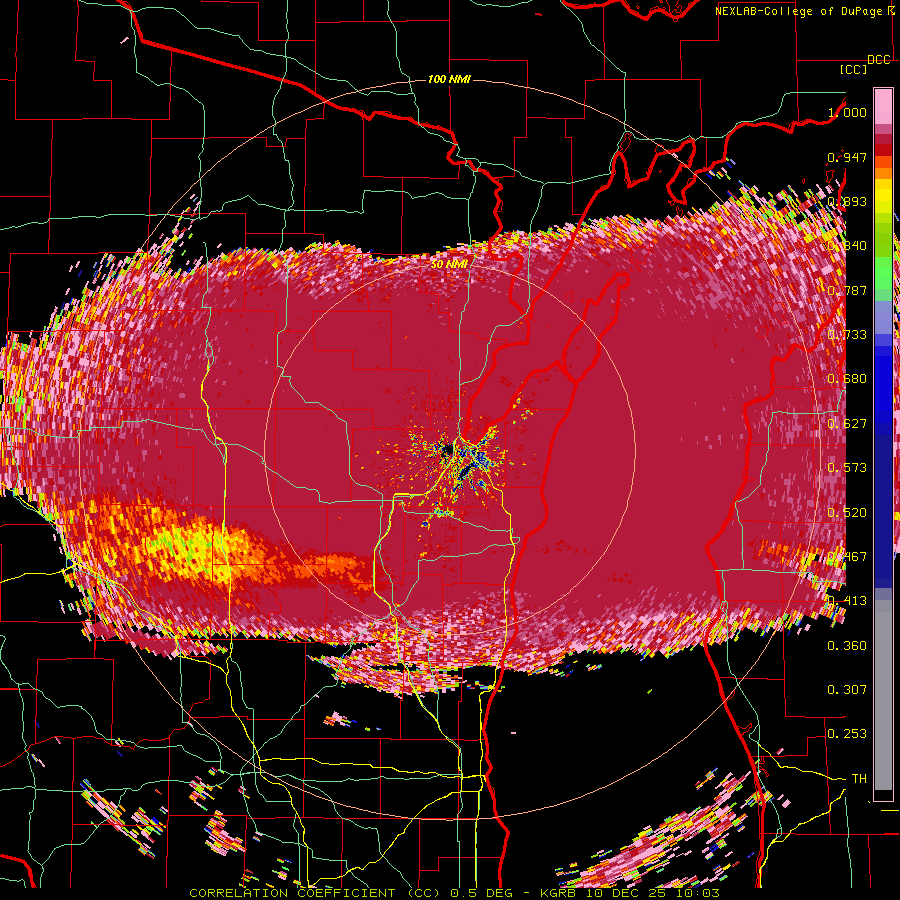Select the 0.360 scale value

pos(847,646)
